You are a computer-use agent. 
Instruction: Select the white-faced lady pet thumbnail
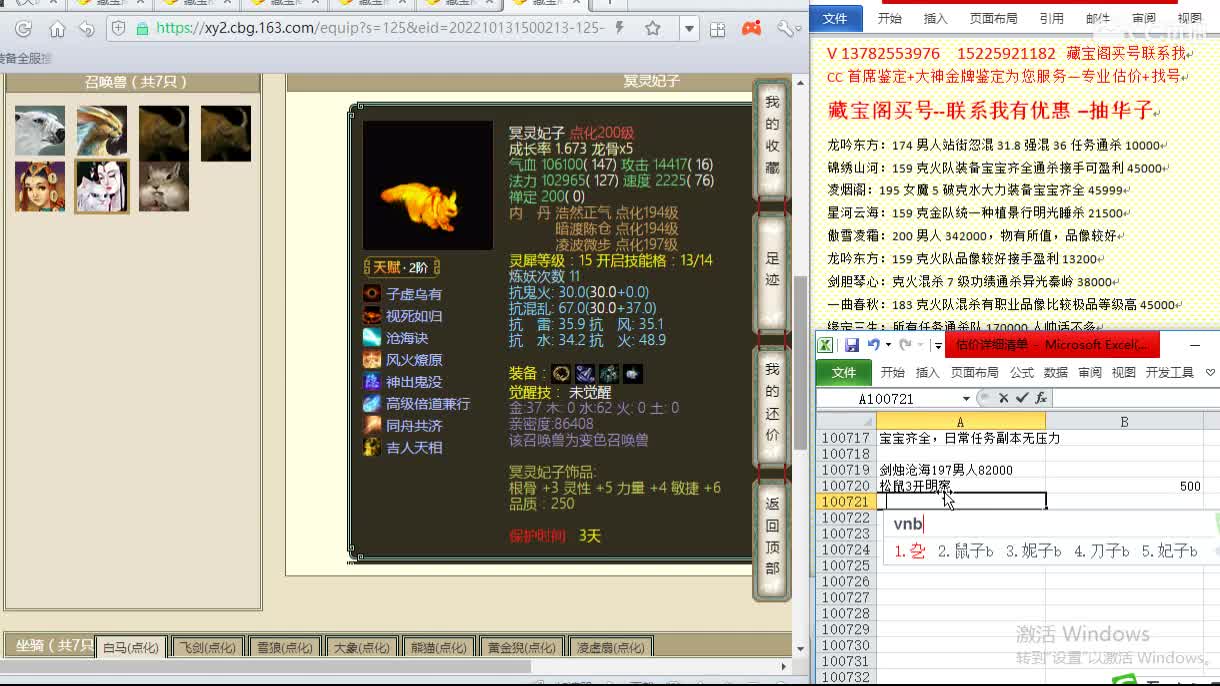coord(102,187)
